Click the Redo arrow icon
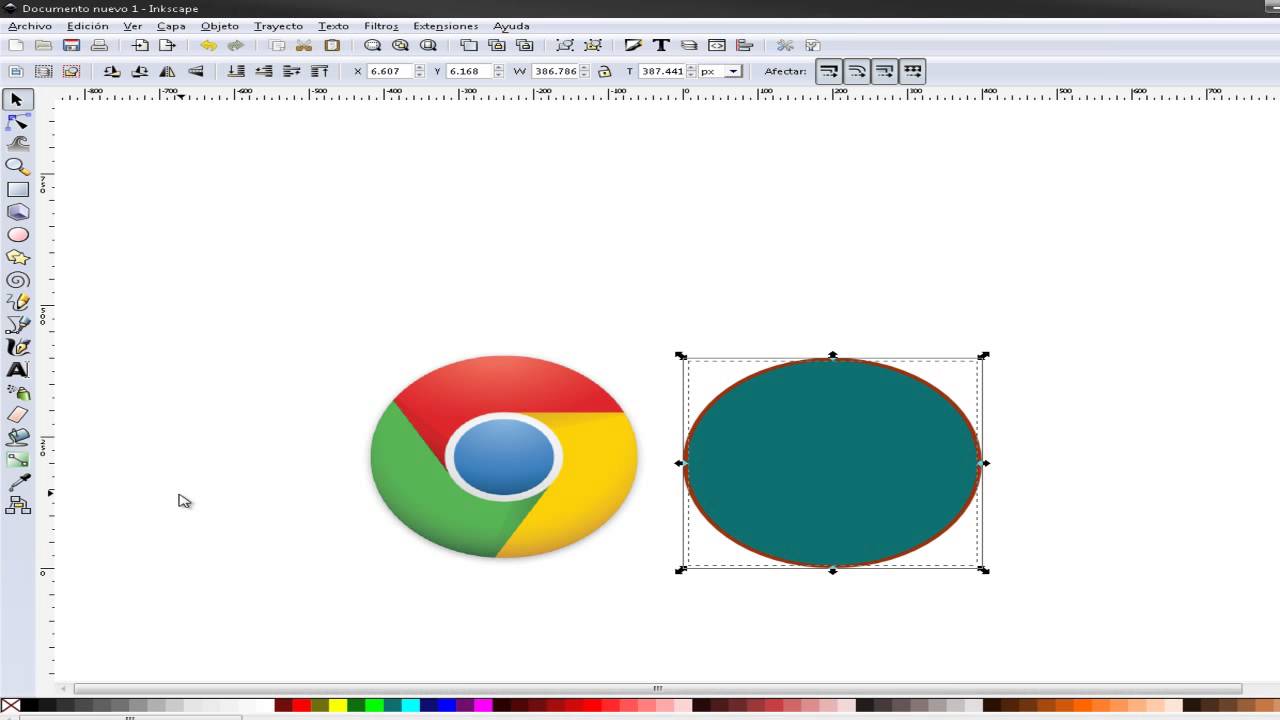This screenshot has width=1280, height=720. (236, 45)
